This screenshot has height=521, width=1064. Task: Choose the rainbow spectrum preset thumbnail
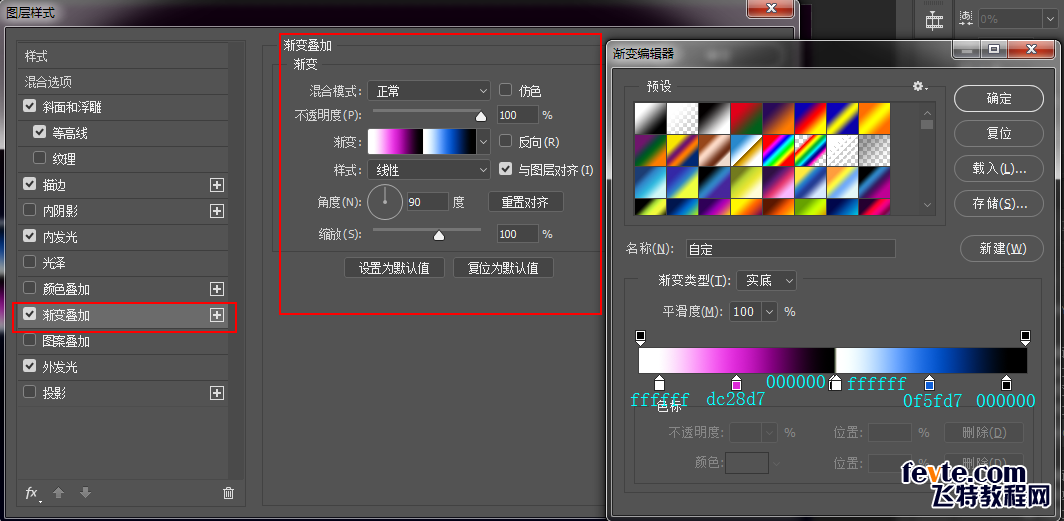pyautogui.click(x=778, y=151)
